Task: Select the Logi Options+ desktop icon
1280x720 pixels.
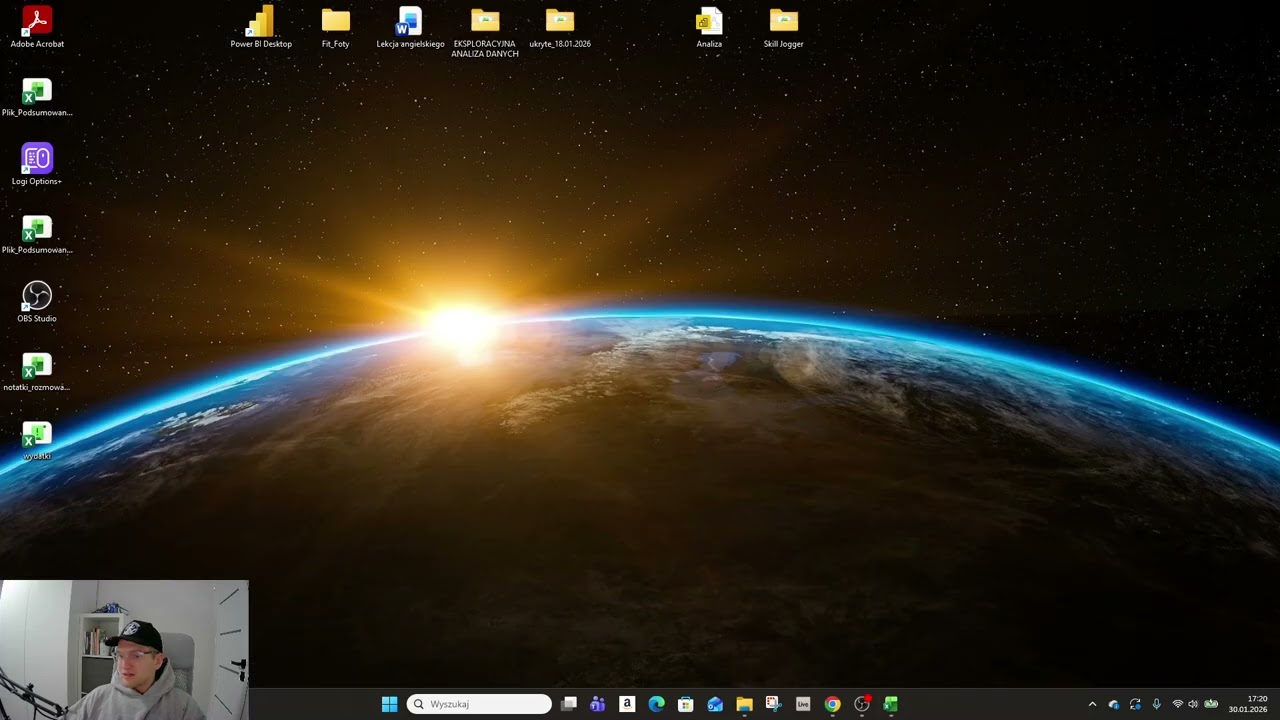Action: point(37,164)
